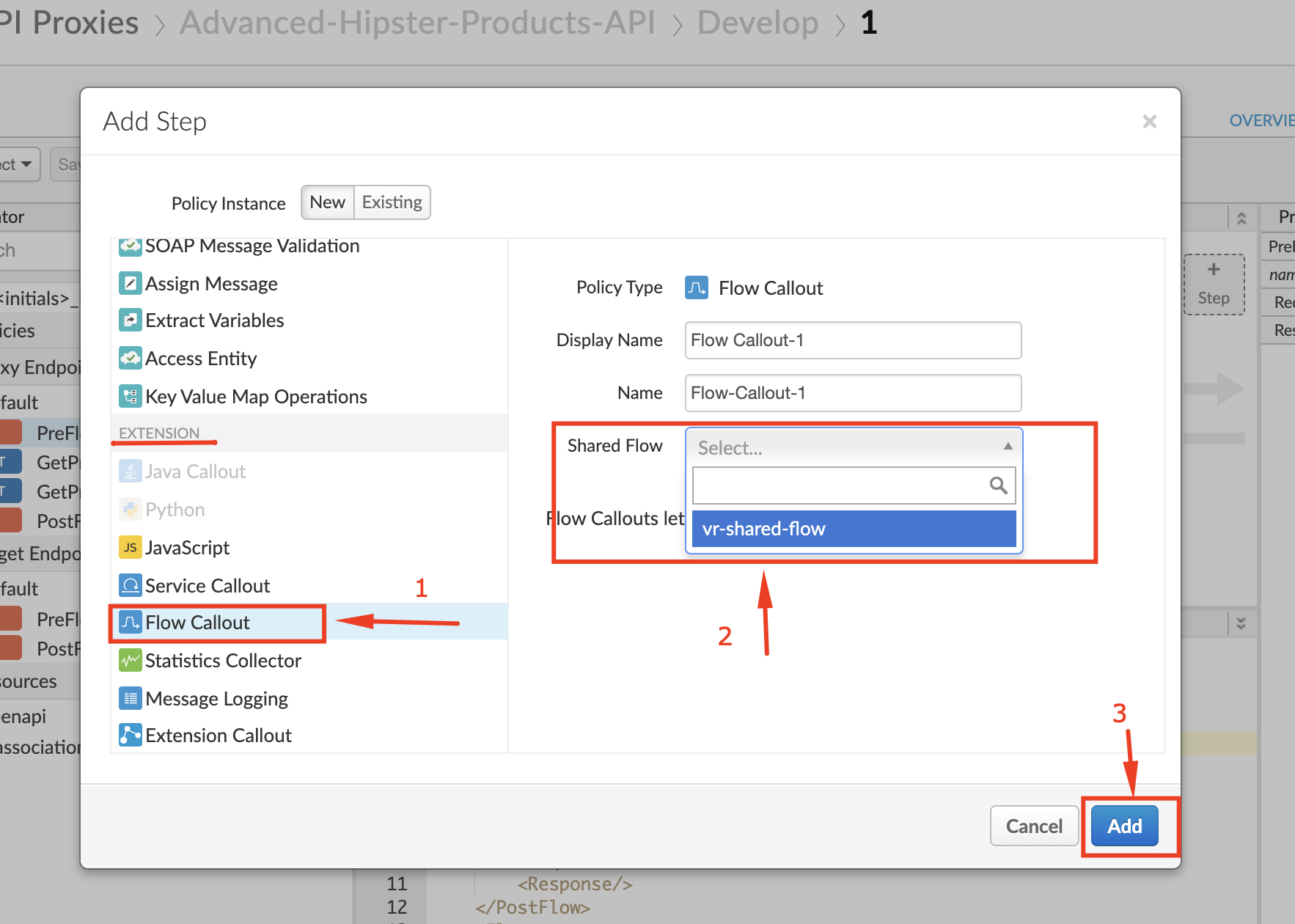Select Flow Callout policy
This screenshot has width=1295, height=924.
197,623
